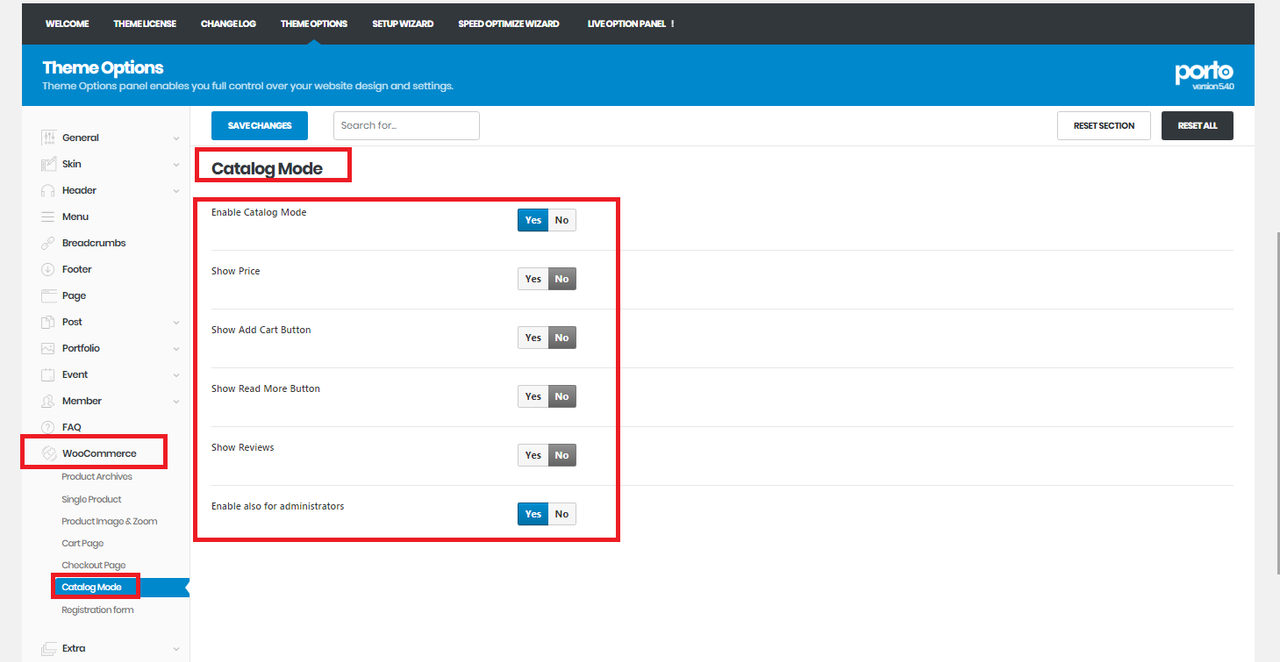Open the Welcome tab
Screen dimensions: 1280x662
[x=67, y=24]
